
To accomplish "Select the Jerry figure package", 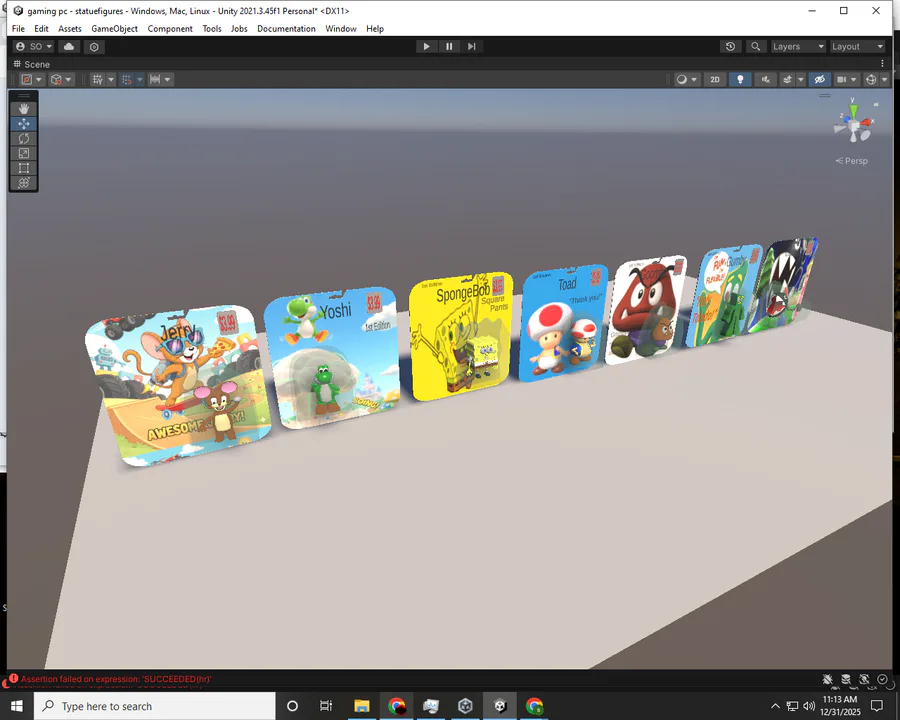I will pos(179,385).
